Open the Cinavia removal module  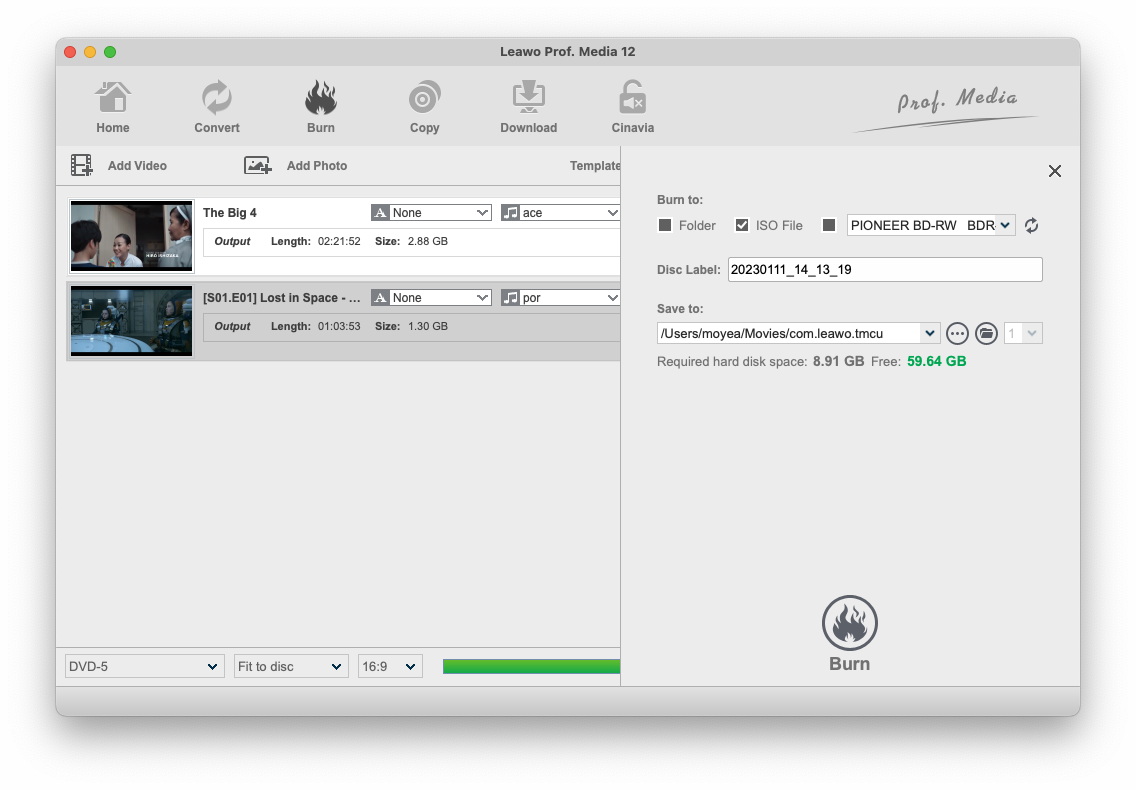tap(632, 99)
